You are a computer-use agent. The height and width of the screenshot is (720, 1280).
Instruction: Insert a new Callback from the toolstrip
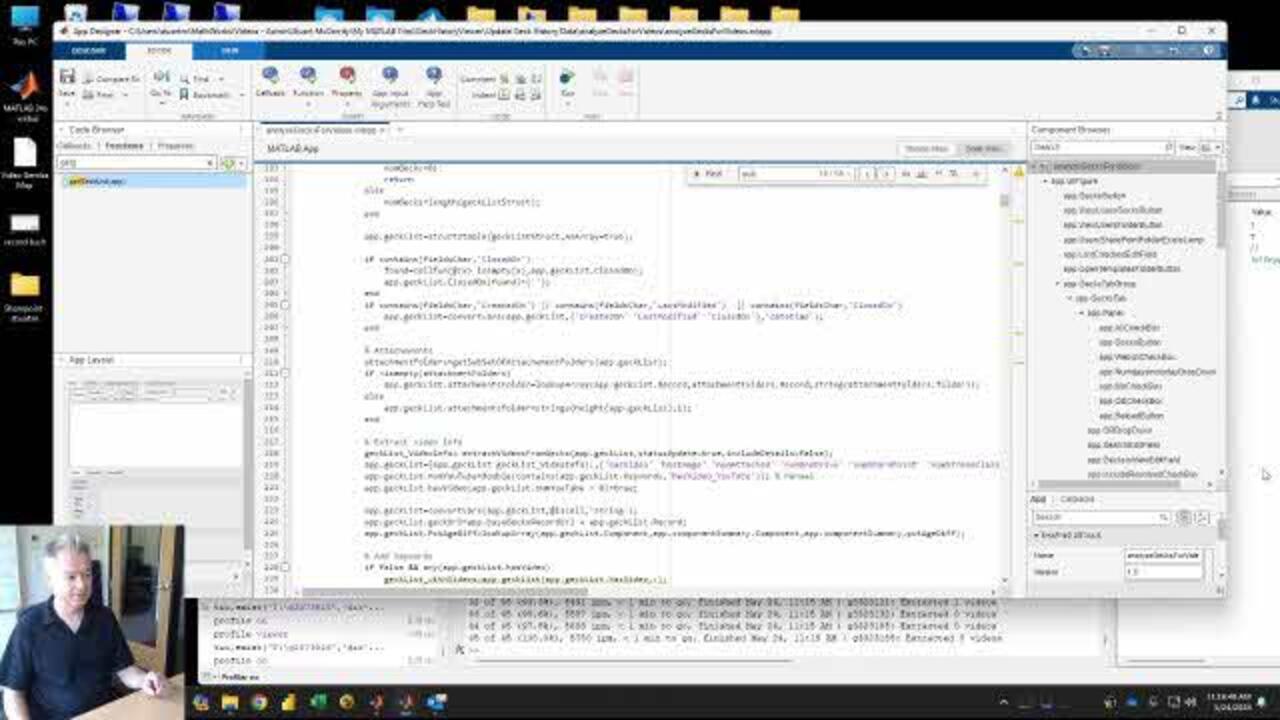[270, 80]
